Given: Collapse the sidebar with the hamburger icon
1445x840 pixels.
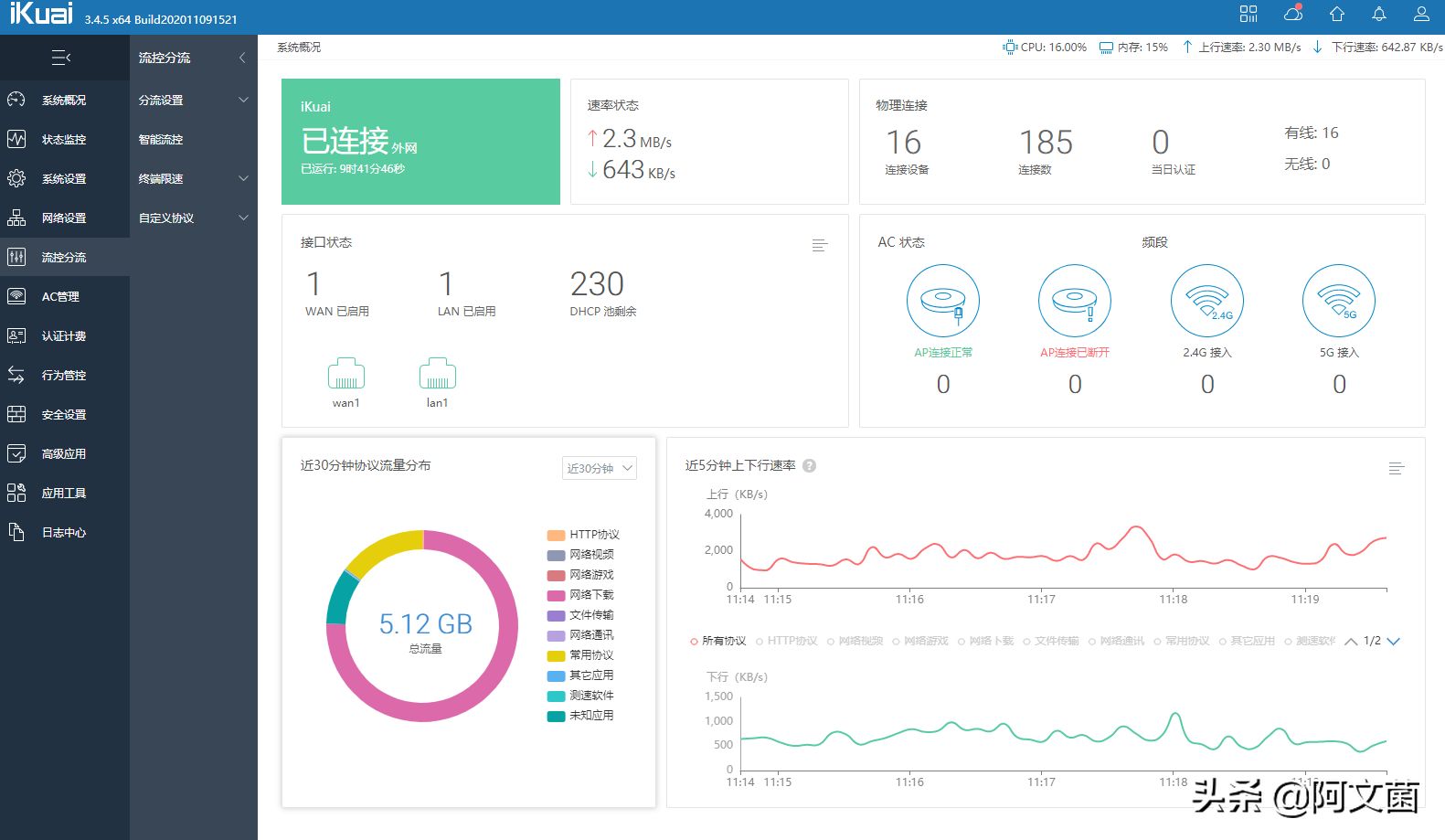Looking at the screenshot, I should (x=61, y=58).
